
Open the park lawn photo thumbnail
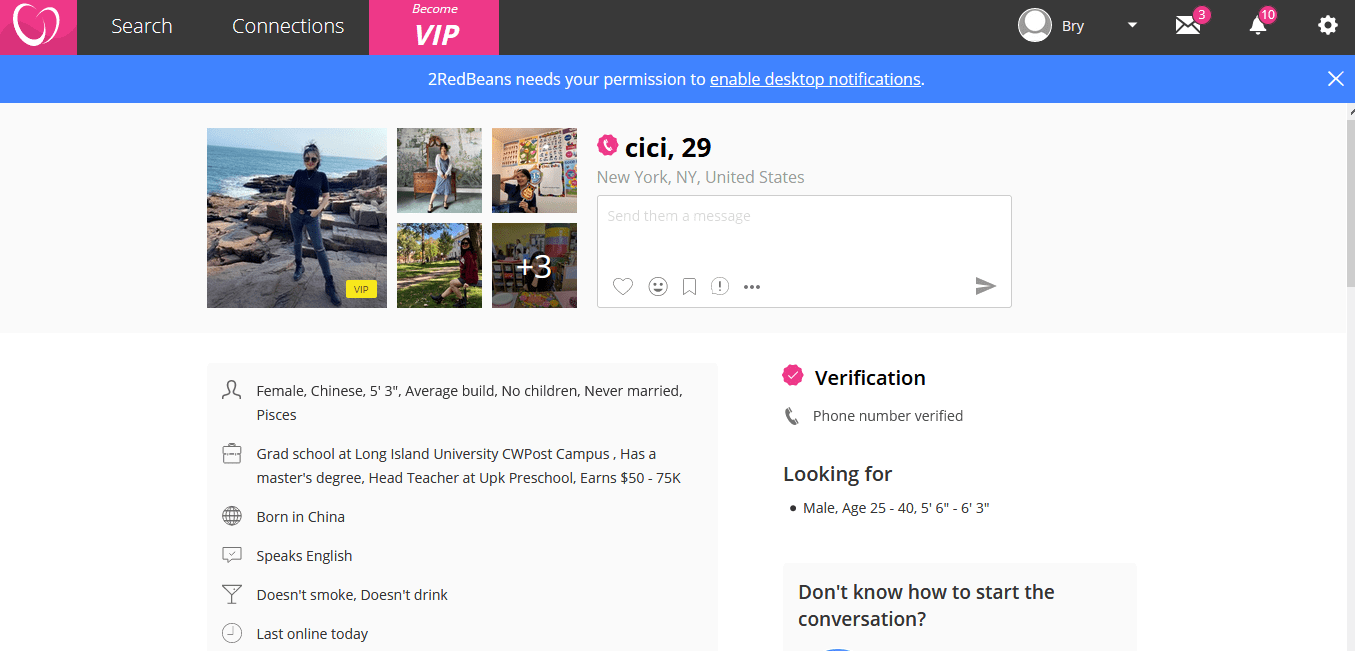coord(439,265)
